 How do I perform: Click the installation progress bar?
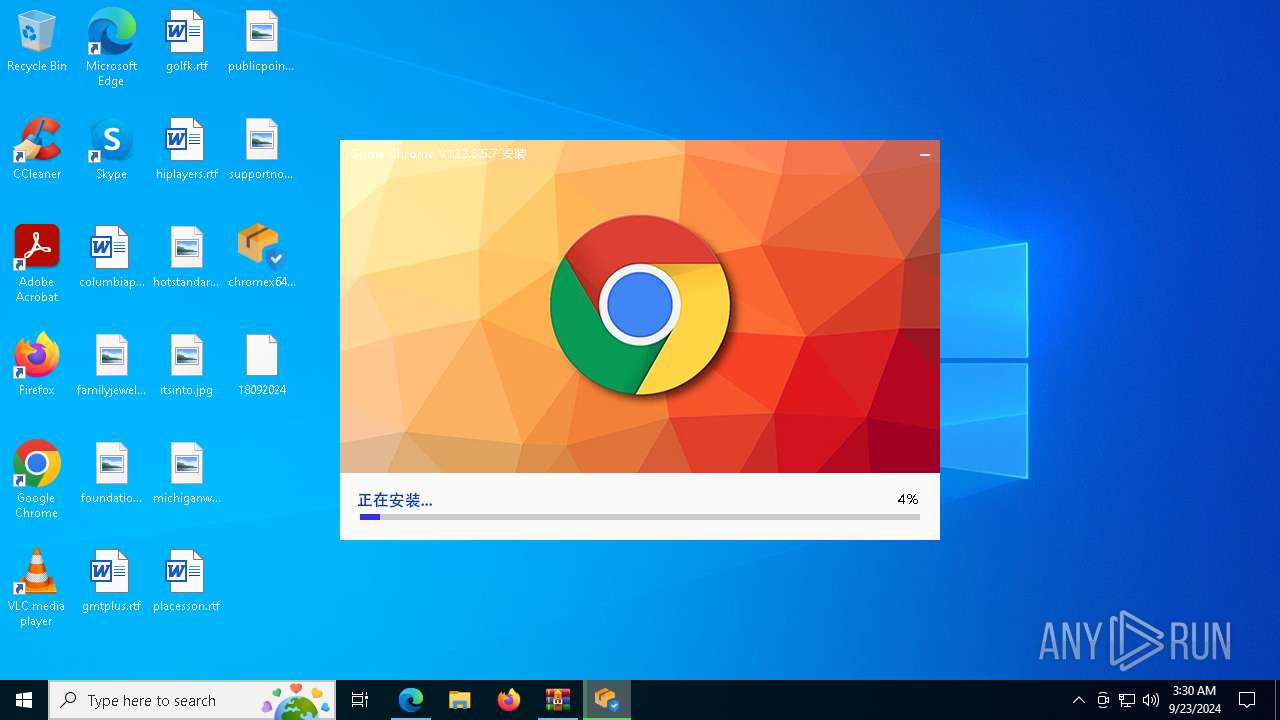[639, 517]
